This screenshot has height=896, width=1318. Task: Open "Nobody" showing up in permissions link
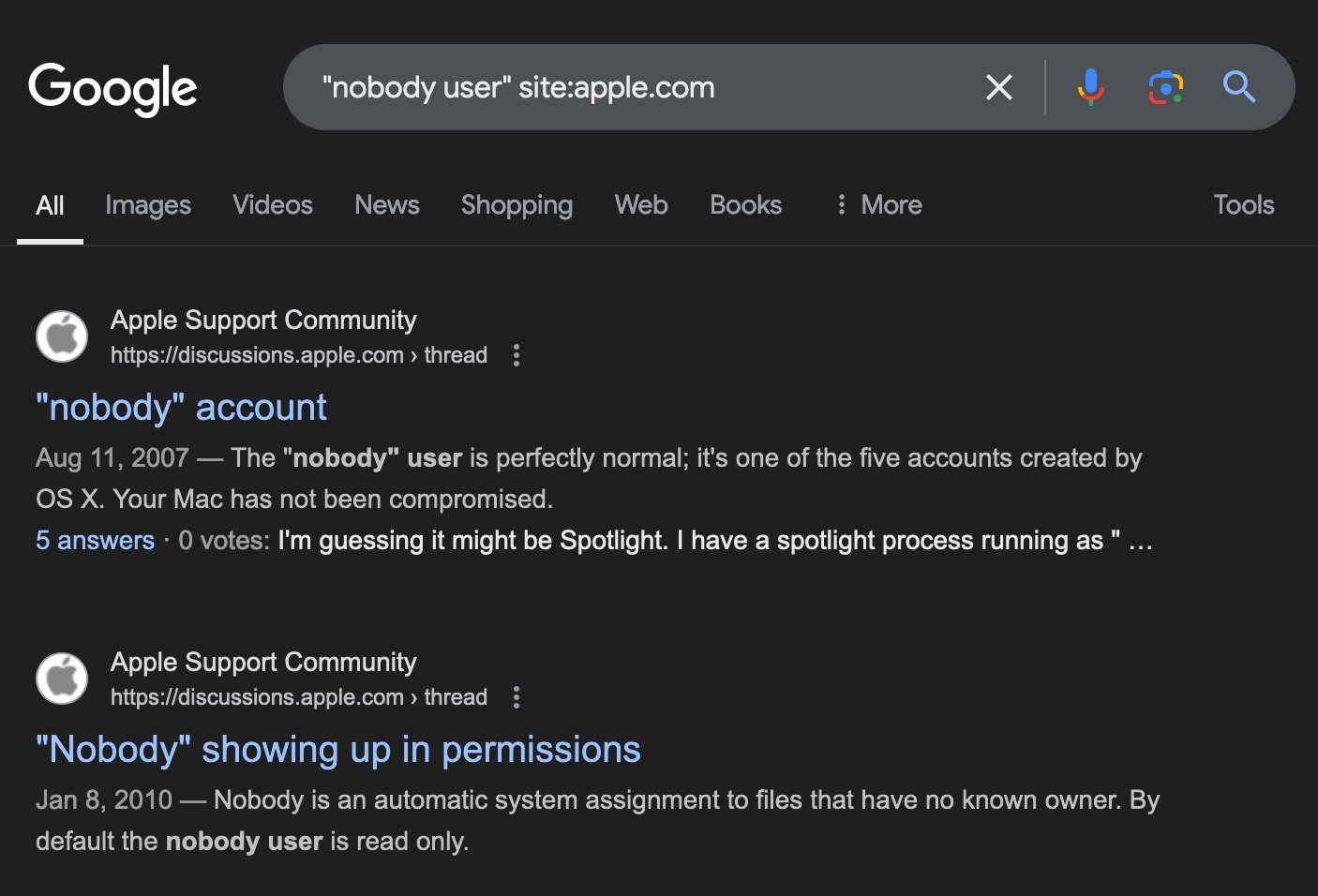[337, 750]
